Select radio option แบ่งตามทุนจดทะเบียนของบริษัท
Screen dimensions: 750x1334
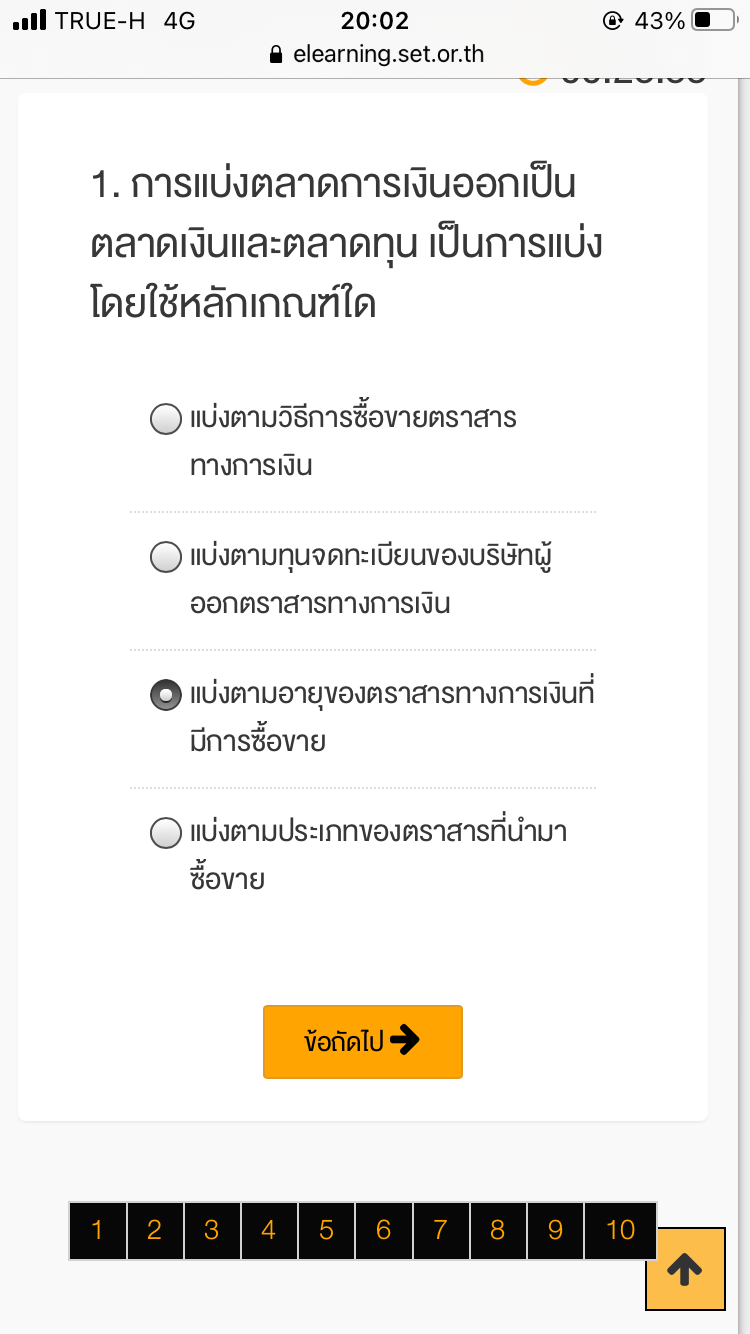click(x=165, y=556)
